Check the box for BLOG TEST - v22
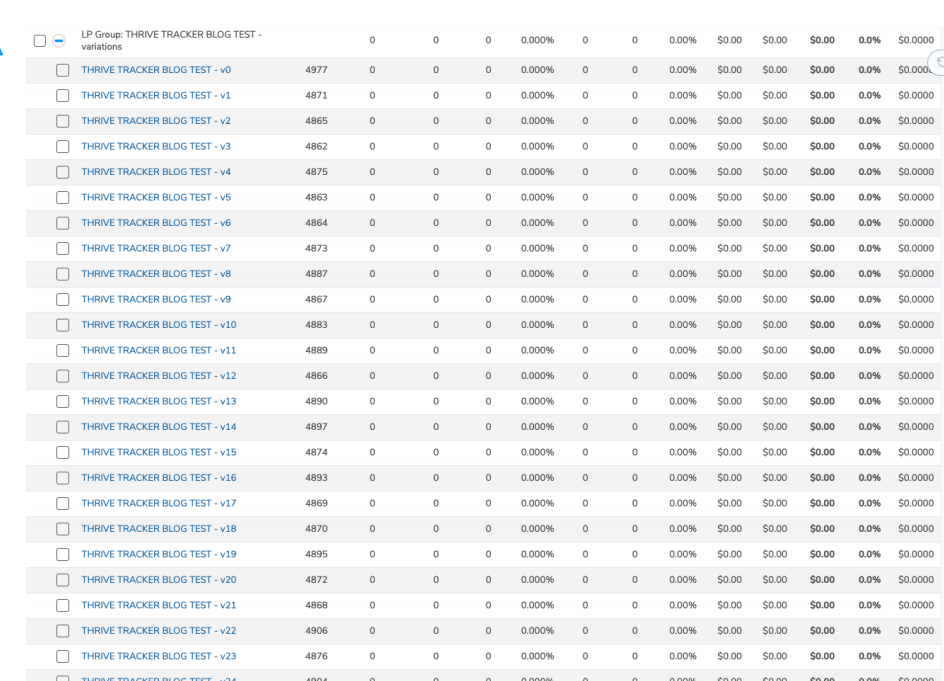Viewport: 944px width, 681px height. (63, 631)
